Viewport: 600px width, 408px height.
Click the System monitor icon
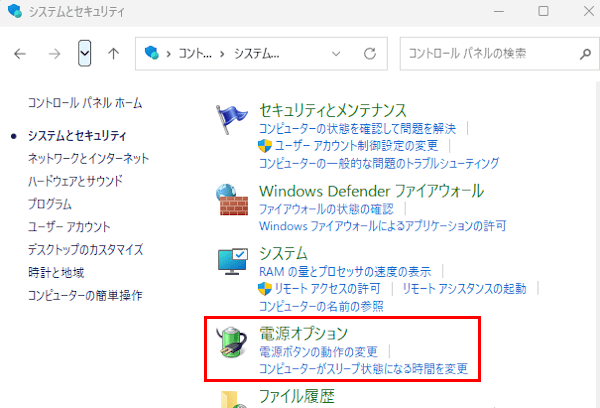[234, 262]
